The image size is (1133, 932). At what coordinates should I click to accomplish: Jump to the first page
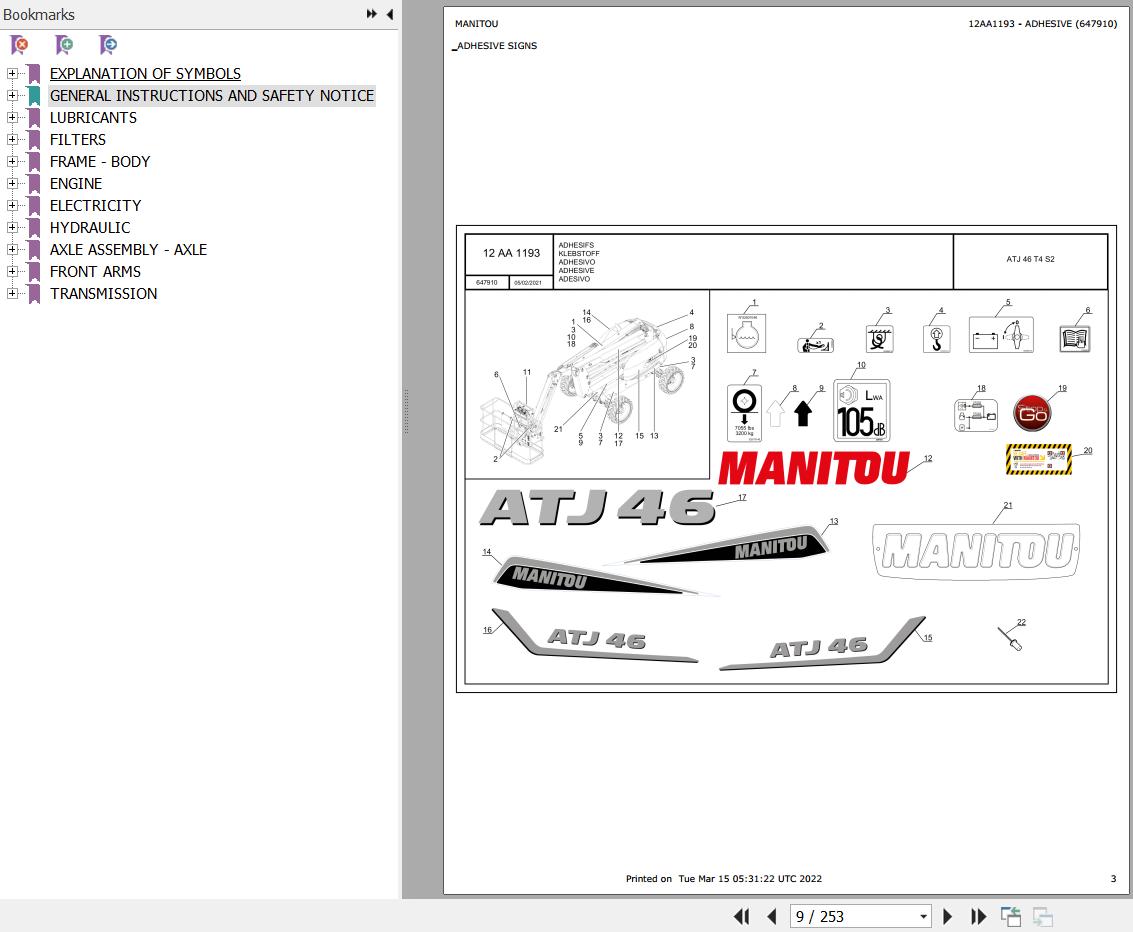741,916
